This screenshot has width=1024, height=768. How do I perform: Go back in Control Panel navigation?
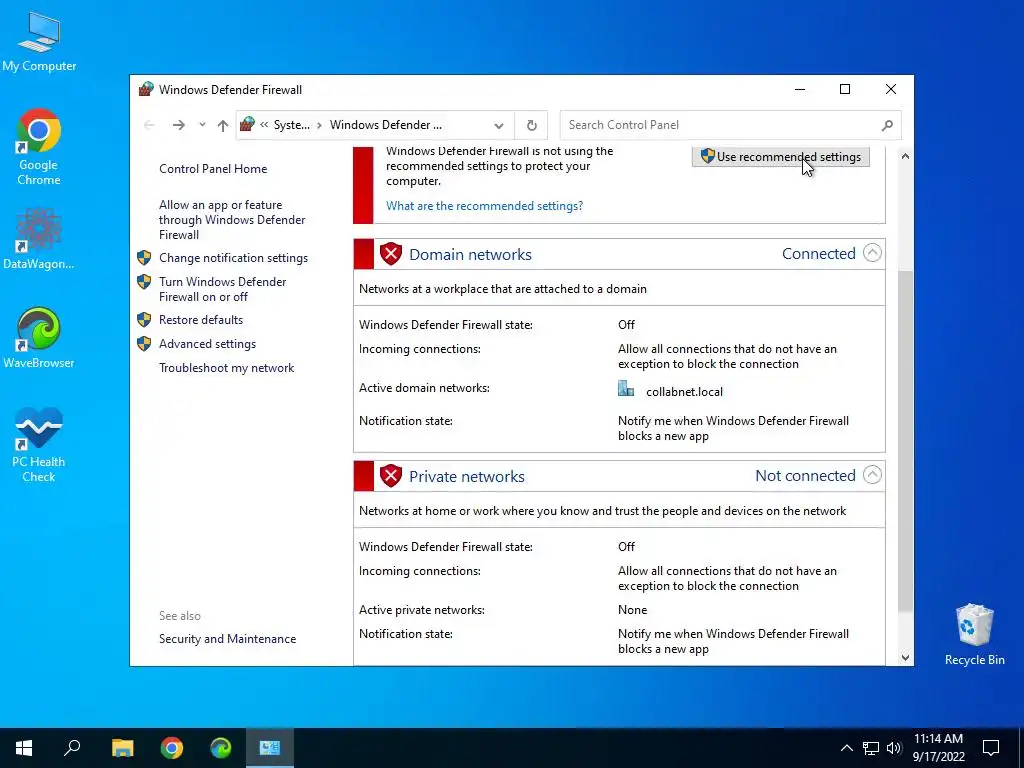(149, 125)
